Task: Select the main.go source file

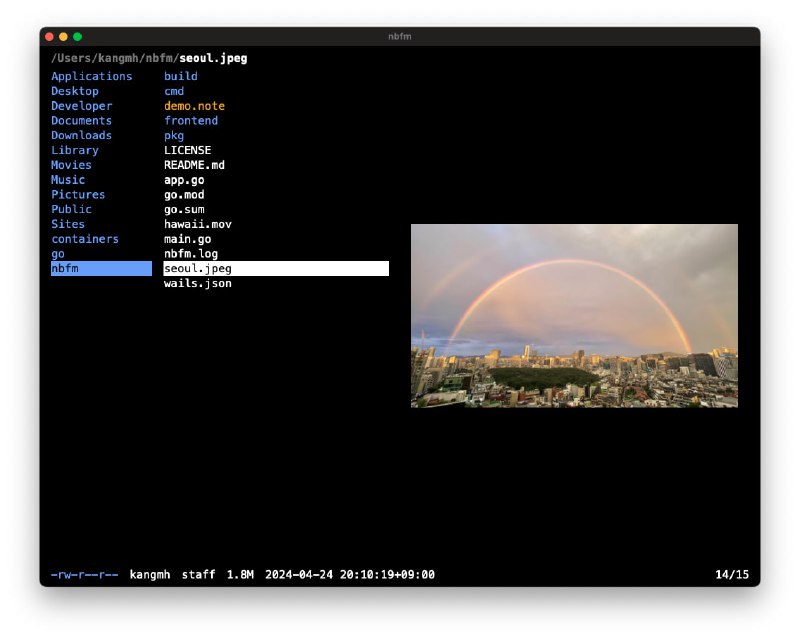Action: click(187, 239)
